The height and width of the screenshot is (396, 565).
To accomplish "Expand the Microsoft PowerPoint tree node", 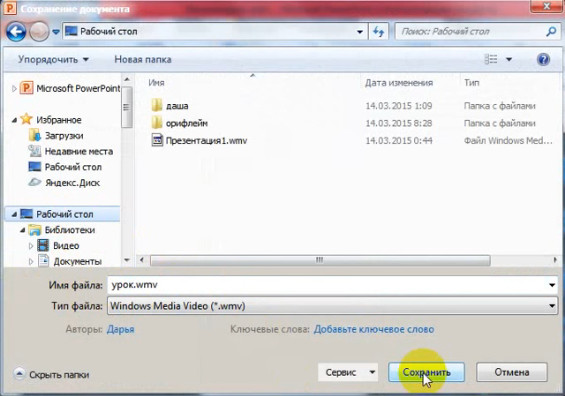I will tap(14, 88).
